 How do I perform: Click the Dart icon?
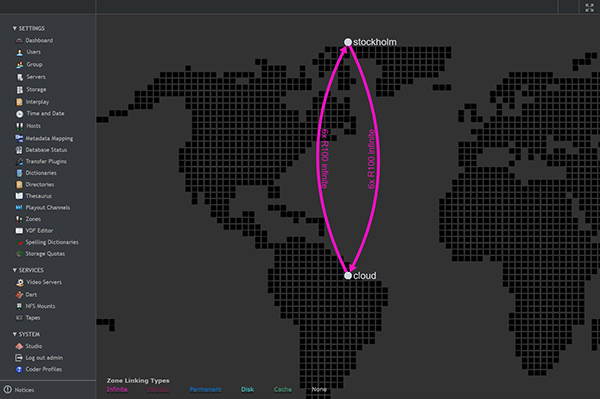coord(19,295)
